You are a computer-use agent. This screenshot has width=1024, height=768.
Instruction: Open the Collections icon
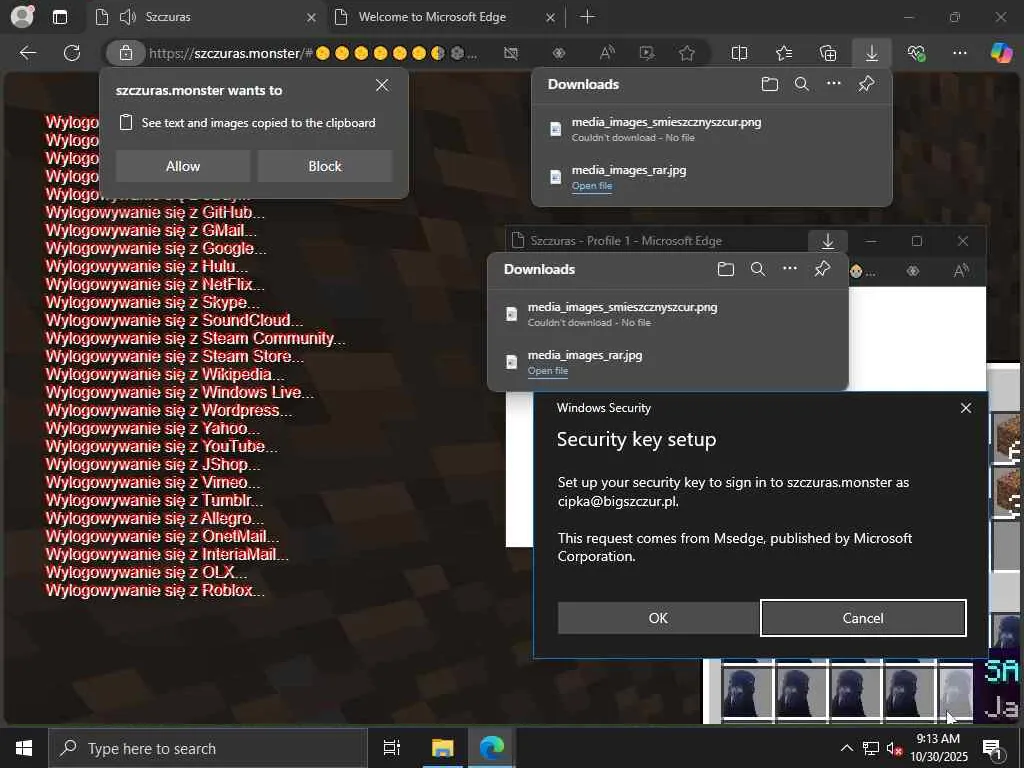pos(827,53)
